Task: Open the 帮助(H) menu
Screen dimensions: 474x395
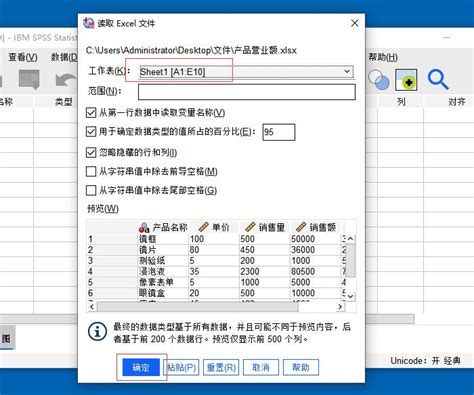Action: click(383, 57)
